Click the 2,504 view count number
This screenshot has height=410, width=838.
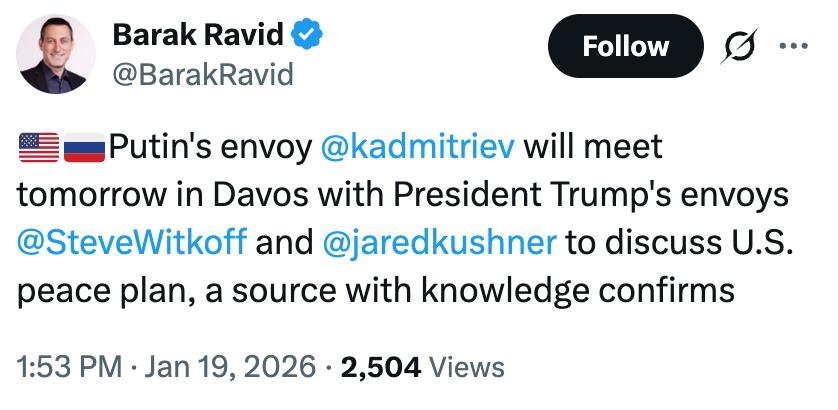[x=382, y=366]
